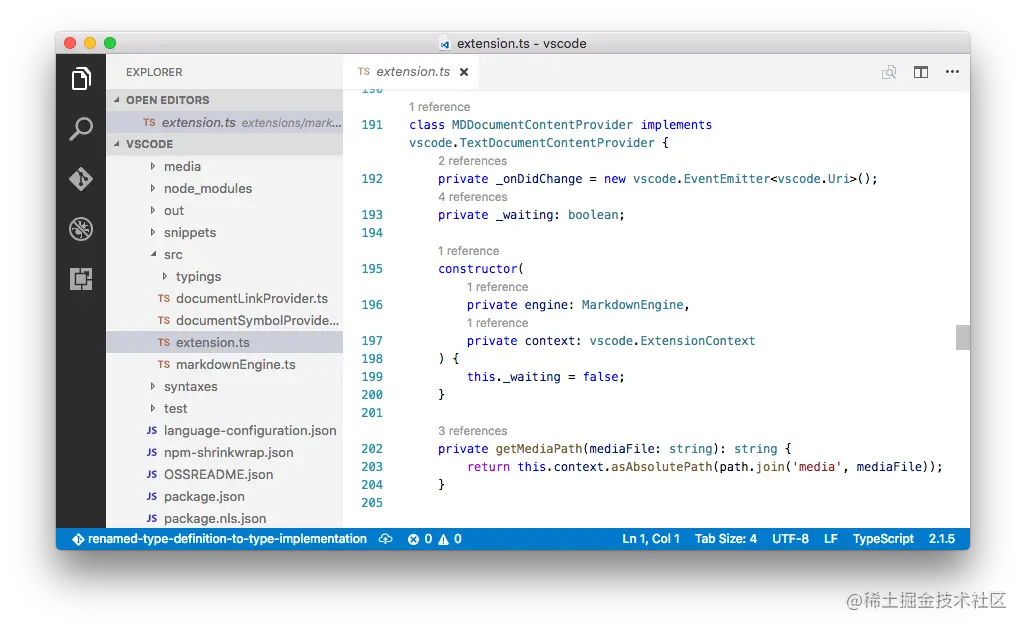Open the editor More actions ellipsis menu

coord(952,72)
